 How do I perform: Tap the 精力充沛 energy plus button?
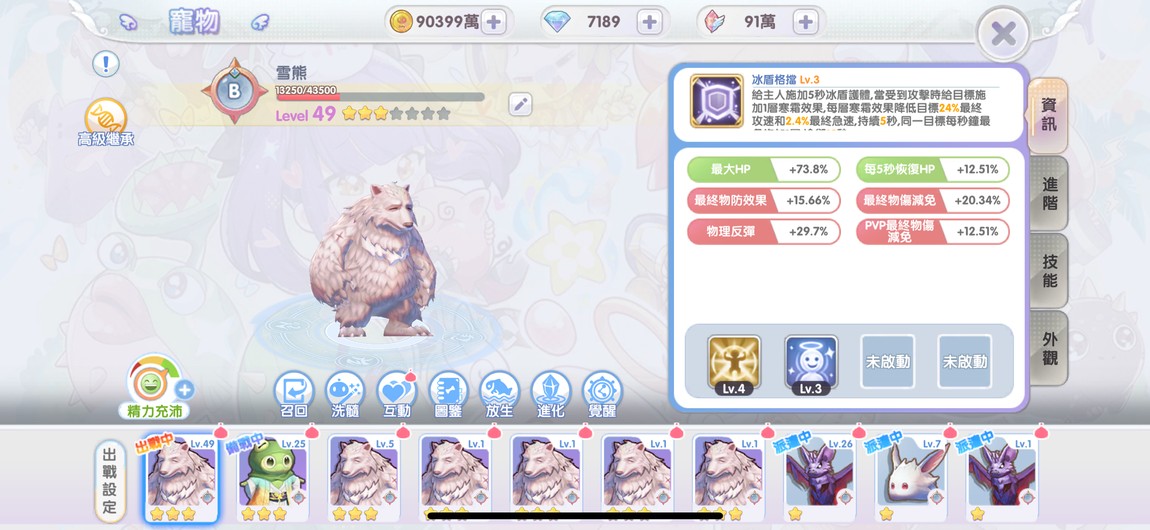coord(185,389)
